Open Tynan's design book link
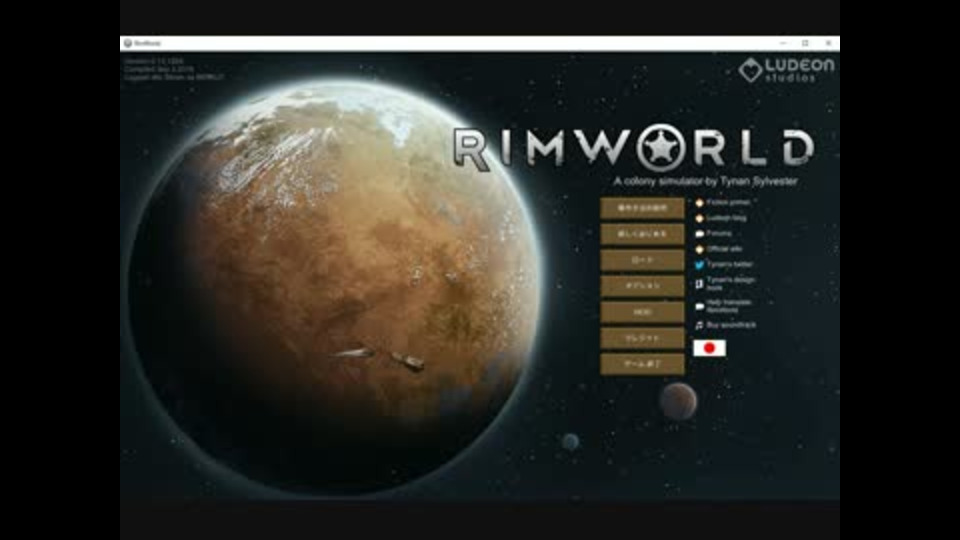This screenshot has width=960, height=540. click(730, 283)
